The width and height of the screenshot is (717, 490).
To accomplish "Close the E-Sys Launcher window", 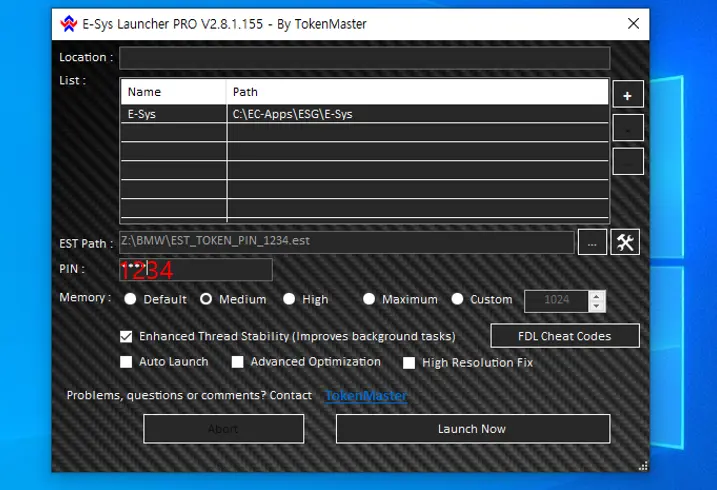I will point(633,24).
